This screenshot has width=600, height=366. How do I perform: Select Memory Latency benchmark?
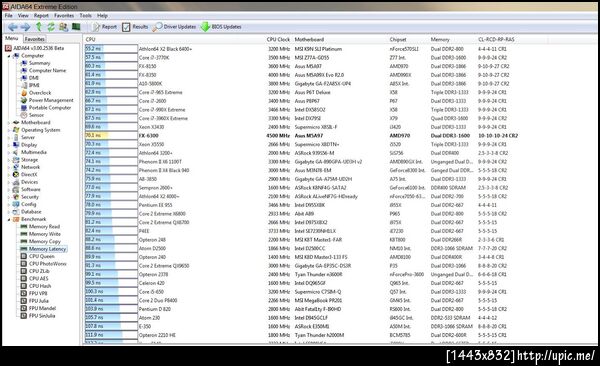tap(43, 249)
